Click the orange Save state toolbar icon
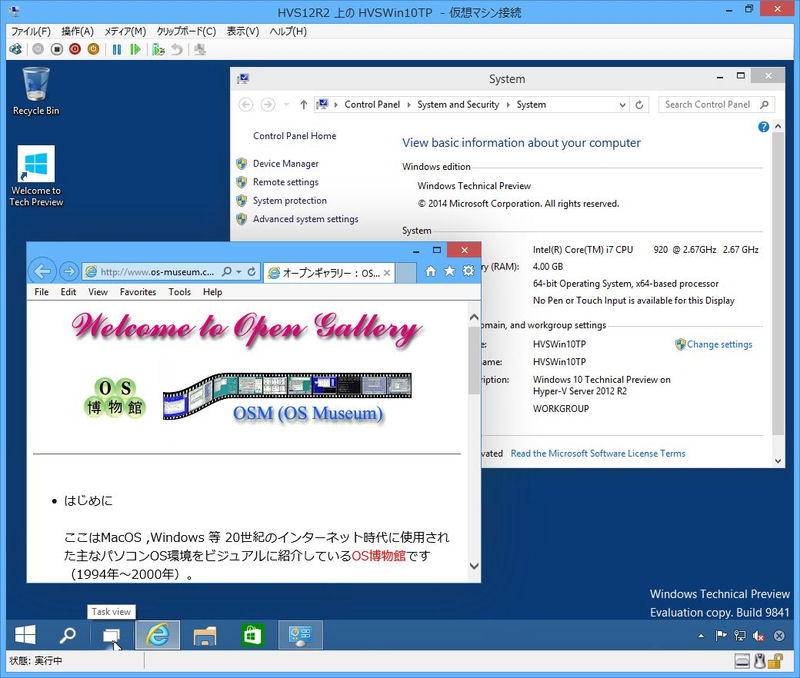Screen dimensions: 800x678 pos(93,49)
